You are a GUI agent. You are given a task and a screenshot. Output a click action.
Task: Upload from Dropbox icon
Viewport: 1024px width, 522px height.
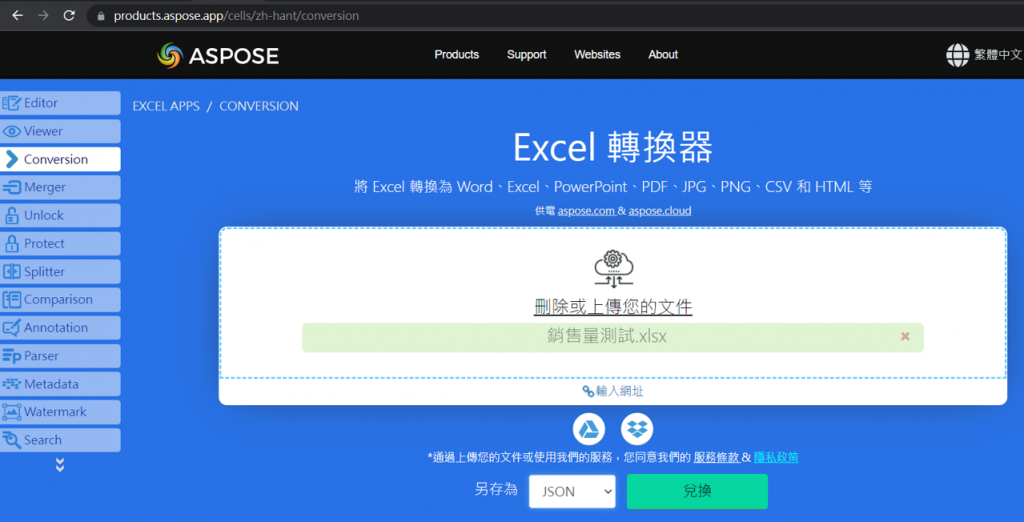637,429
